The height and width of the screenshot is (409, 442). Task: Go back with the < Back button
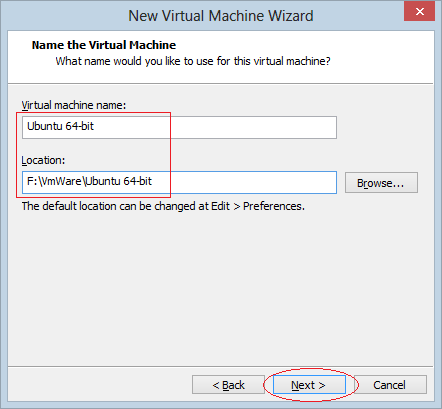point(228,385)
